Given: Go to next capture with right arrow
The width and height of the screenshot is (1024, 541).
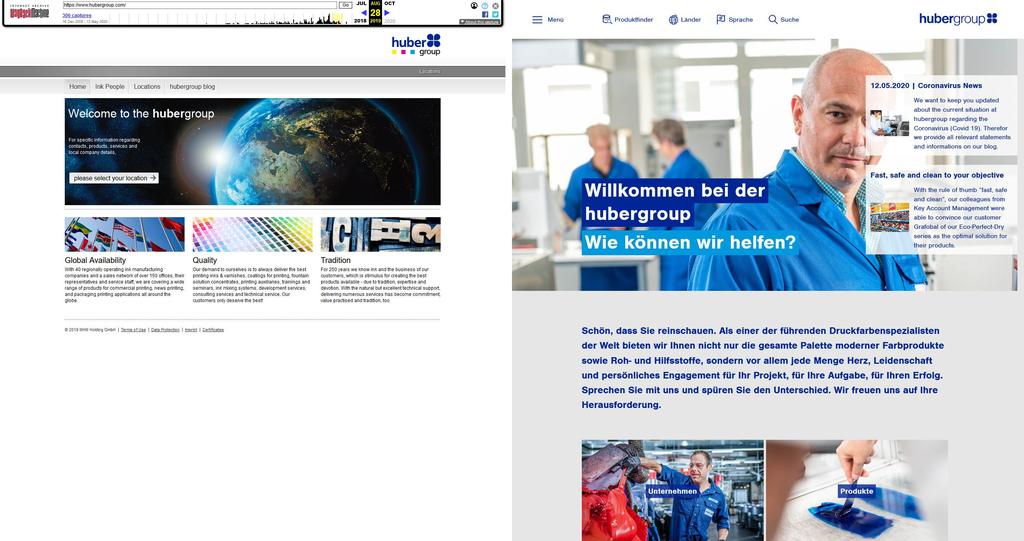Looking at the screenshot, I should click(x=387, y=12).
